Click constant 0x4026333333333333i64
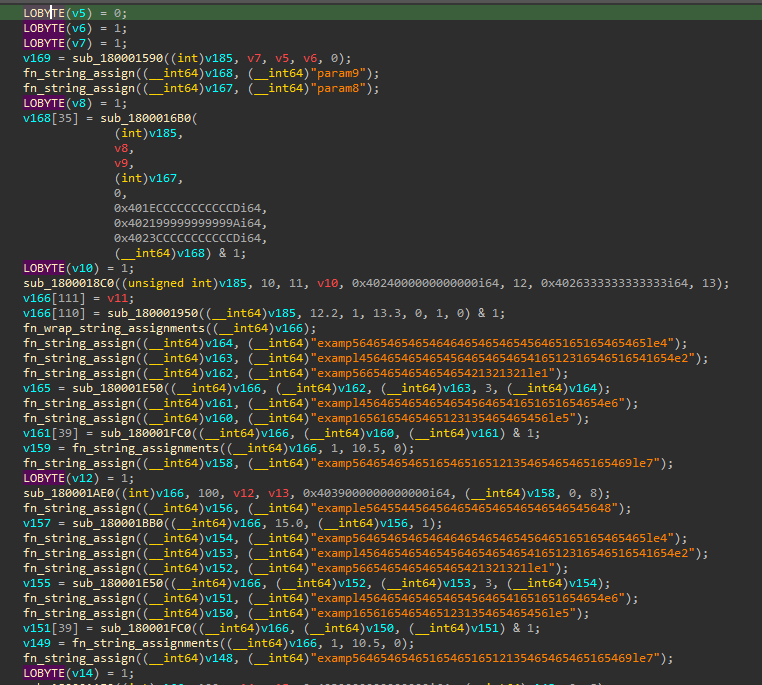762x685 pixels. 614,283
